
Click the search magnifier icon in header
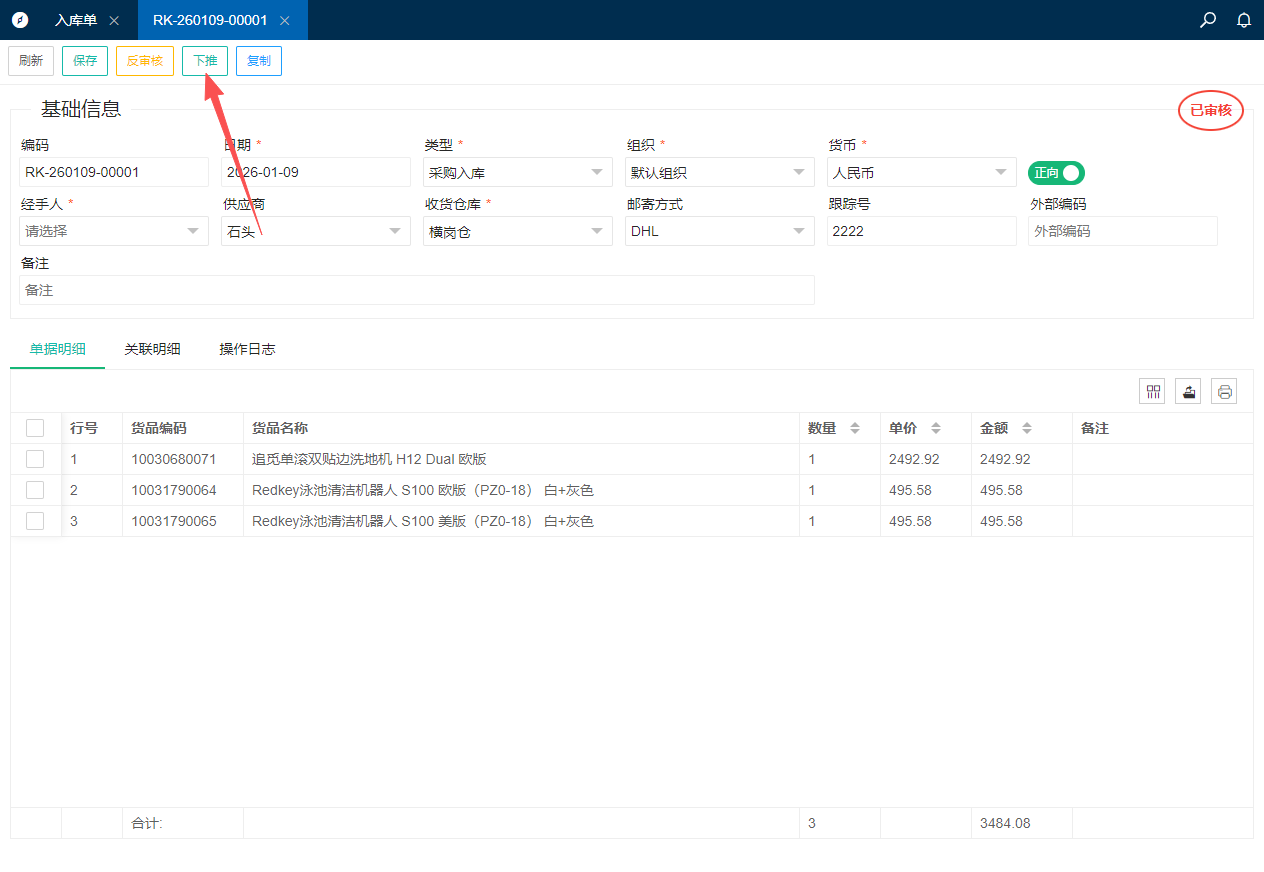(x=1208, y=20)
